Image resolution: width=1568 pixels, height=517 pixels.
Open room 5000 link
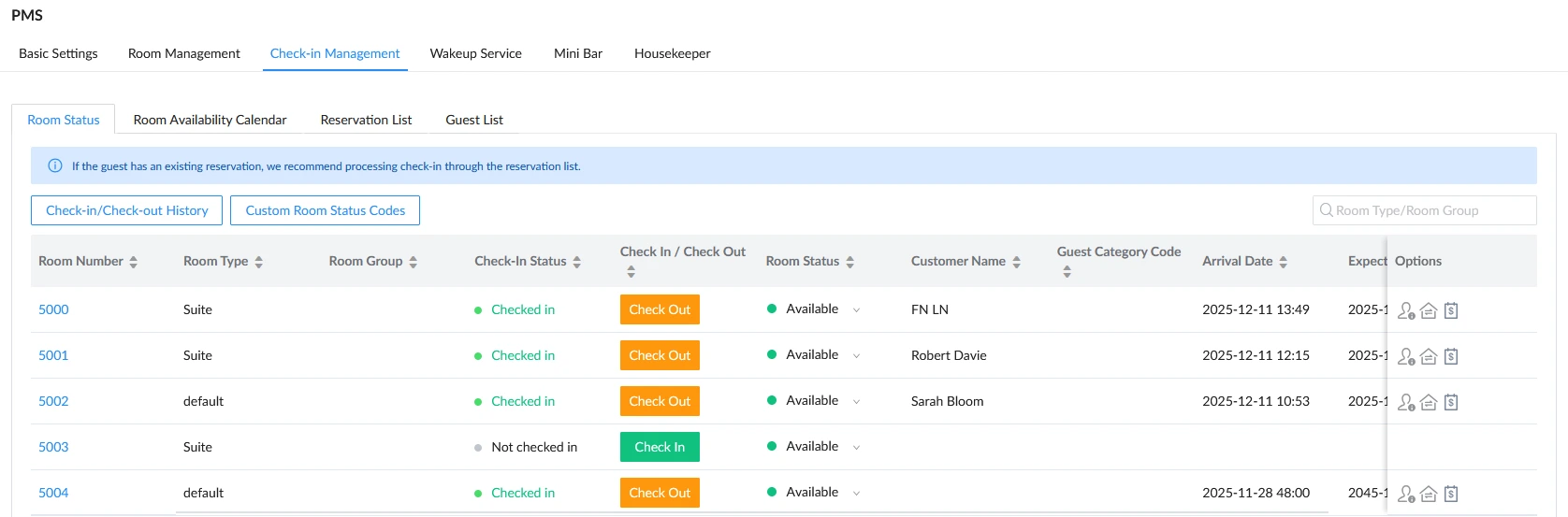53,309
